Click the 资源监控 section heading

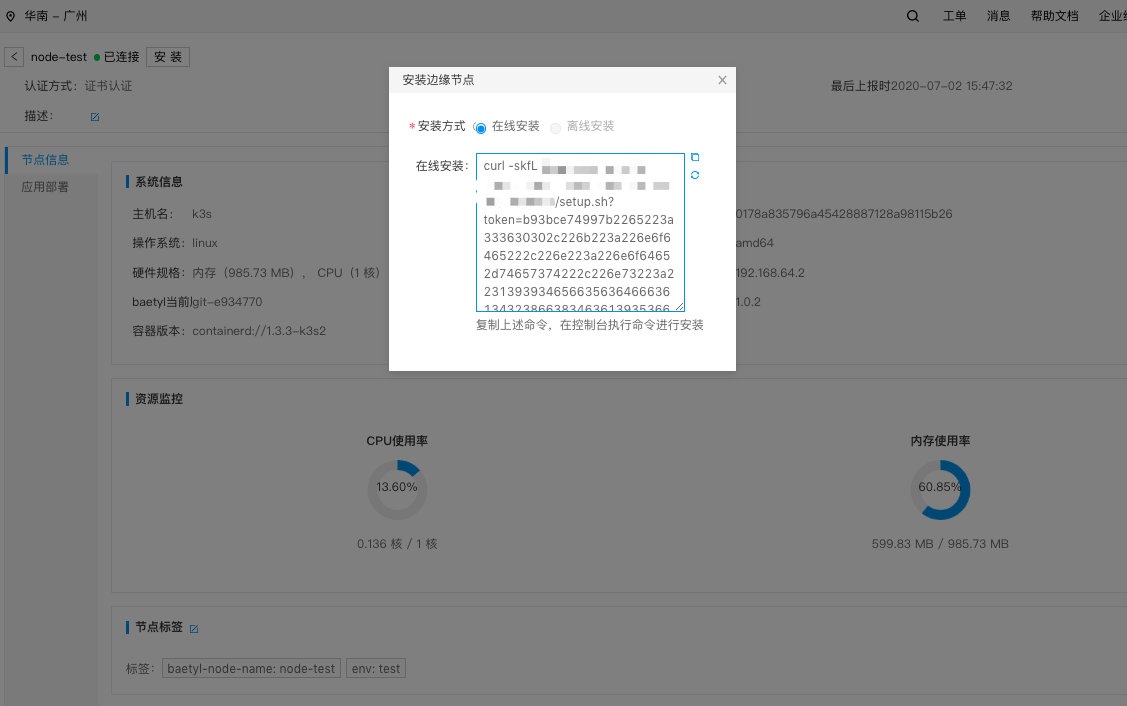point(159,399)
